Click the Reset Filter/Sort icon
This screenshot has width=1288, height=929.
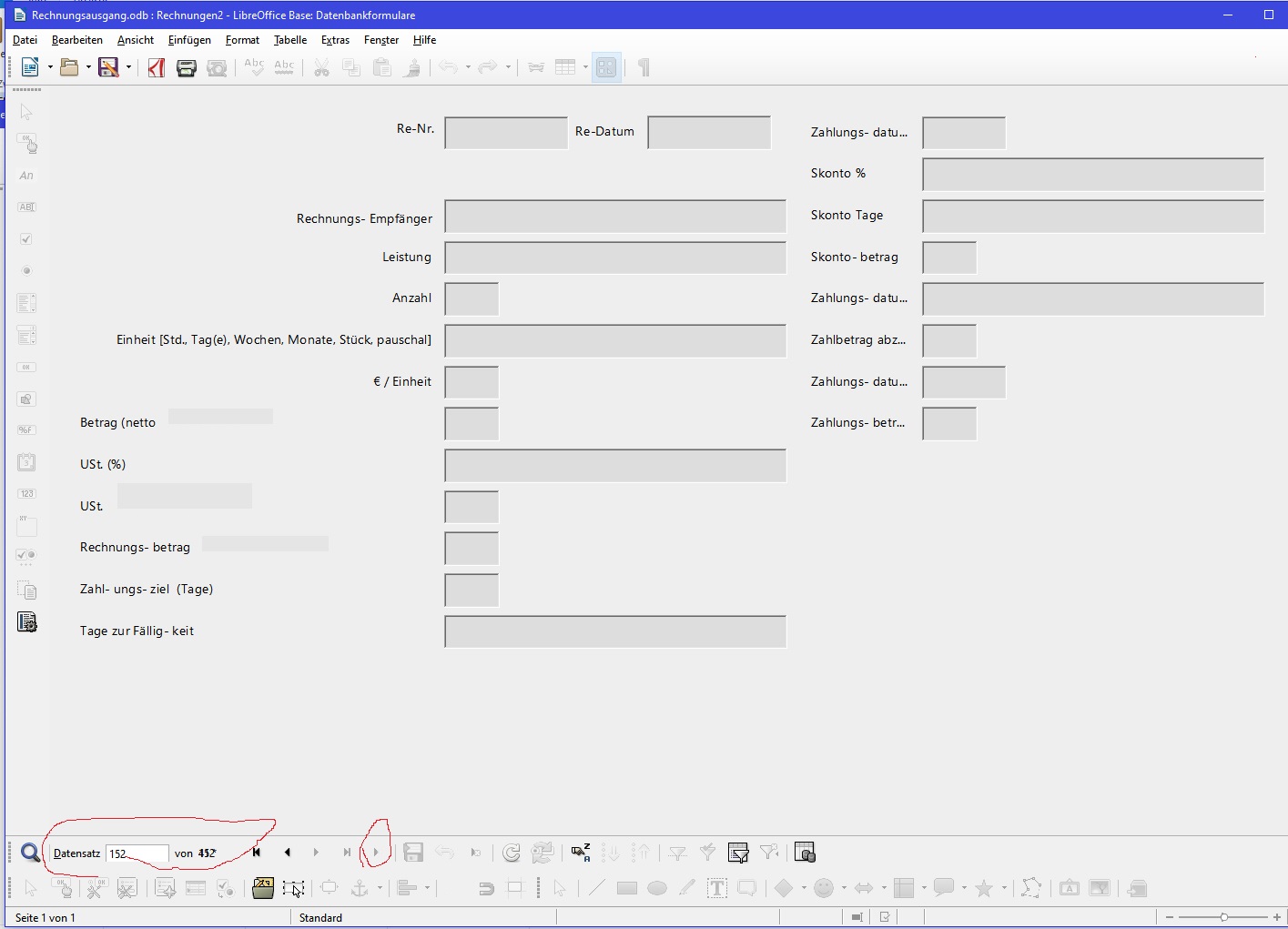(770, 853)
